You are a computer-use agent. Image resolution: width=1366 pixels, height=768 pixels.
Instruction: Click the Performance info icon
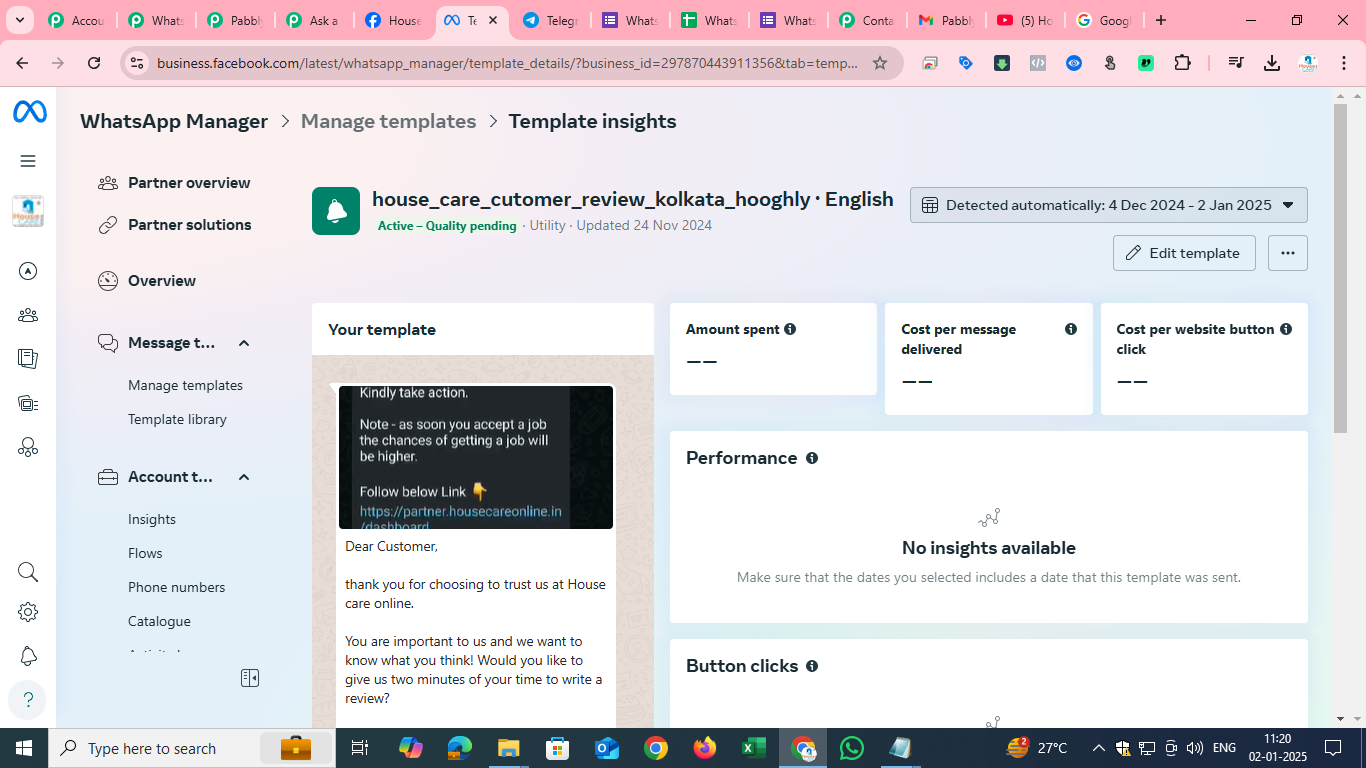click(812, 458)
